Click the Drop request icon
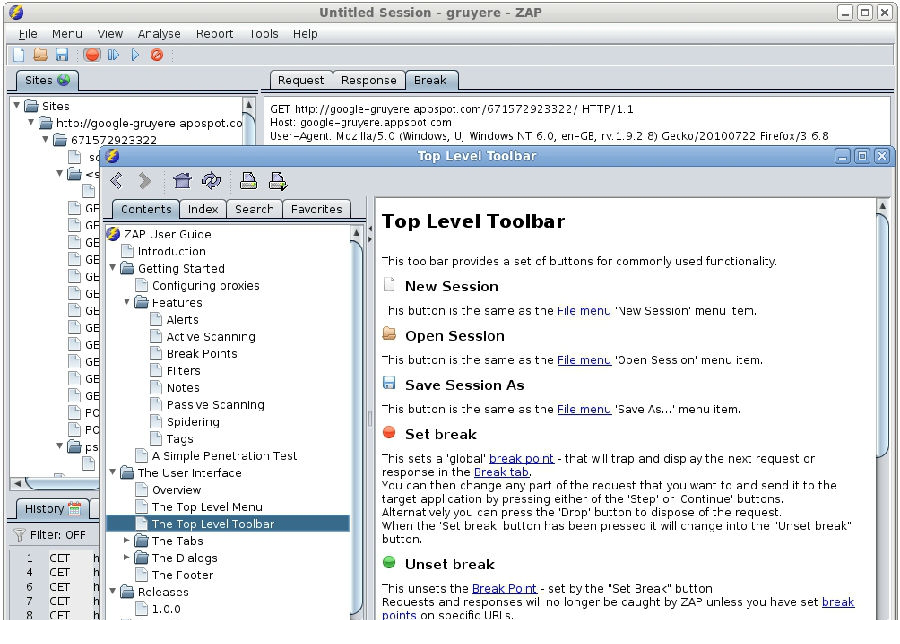This screenshot has width=900, height=644. pyautogui.click(x=157, y=55)
